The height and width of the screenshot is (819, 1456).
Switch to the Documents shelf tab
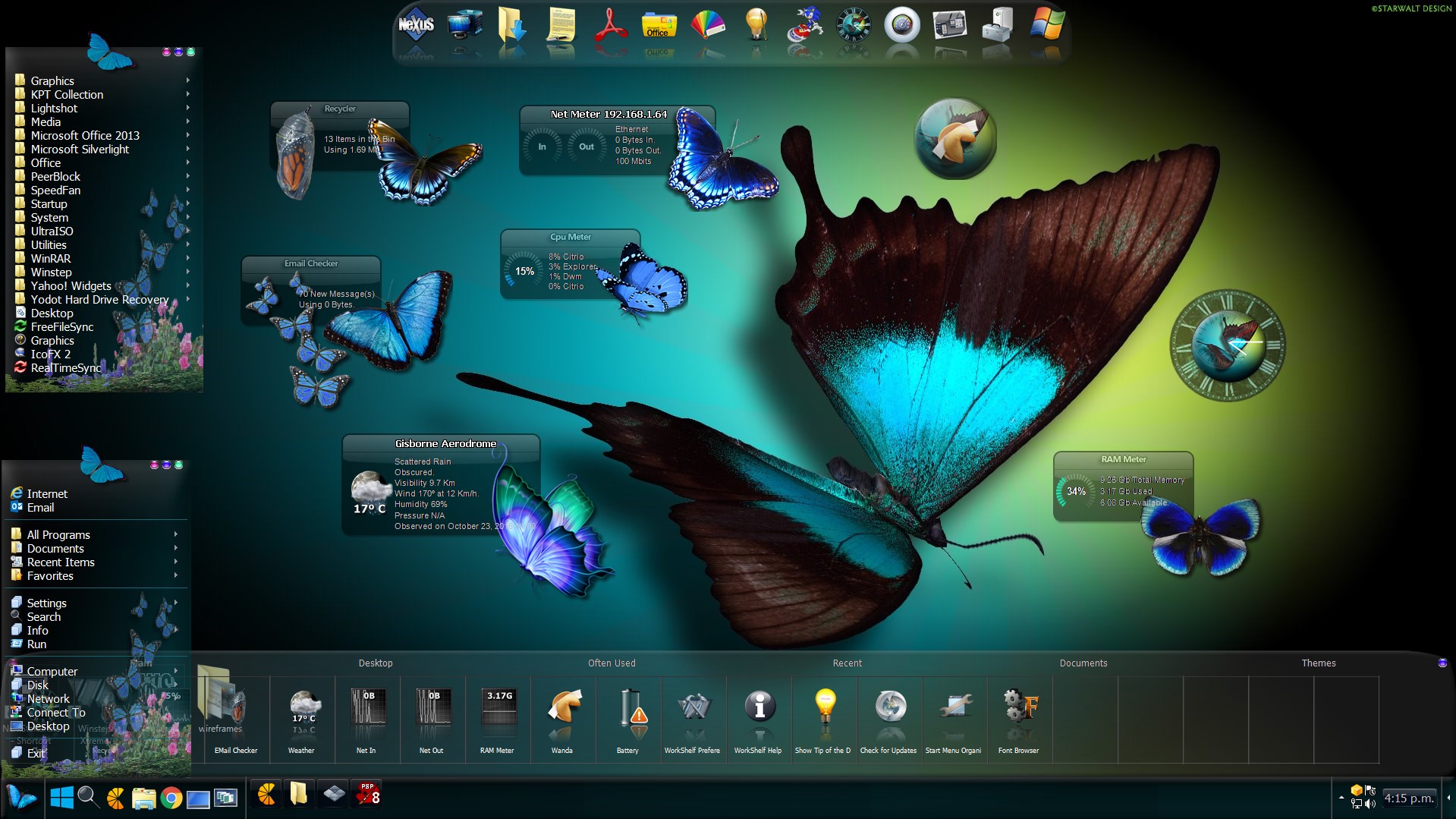coord(1083,663)
